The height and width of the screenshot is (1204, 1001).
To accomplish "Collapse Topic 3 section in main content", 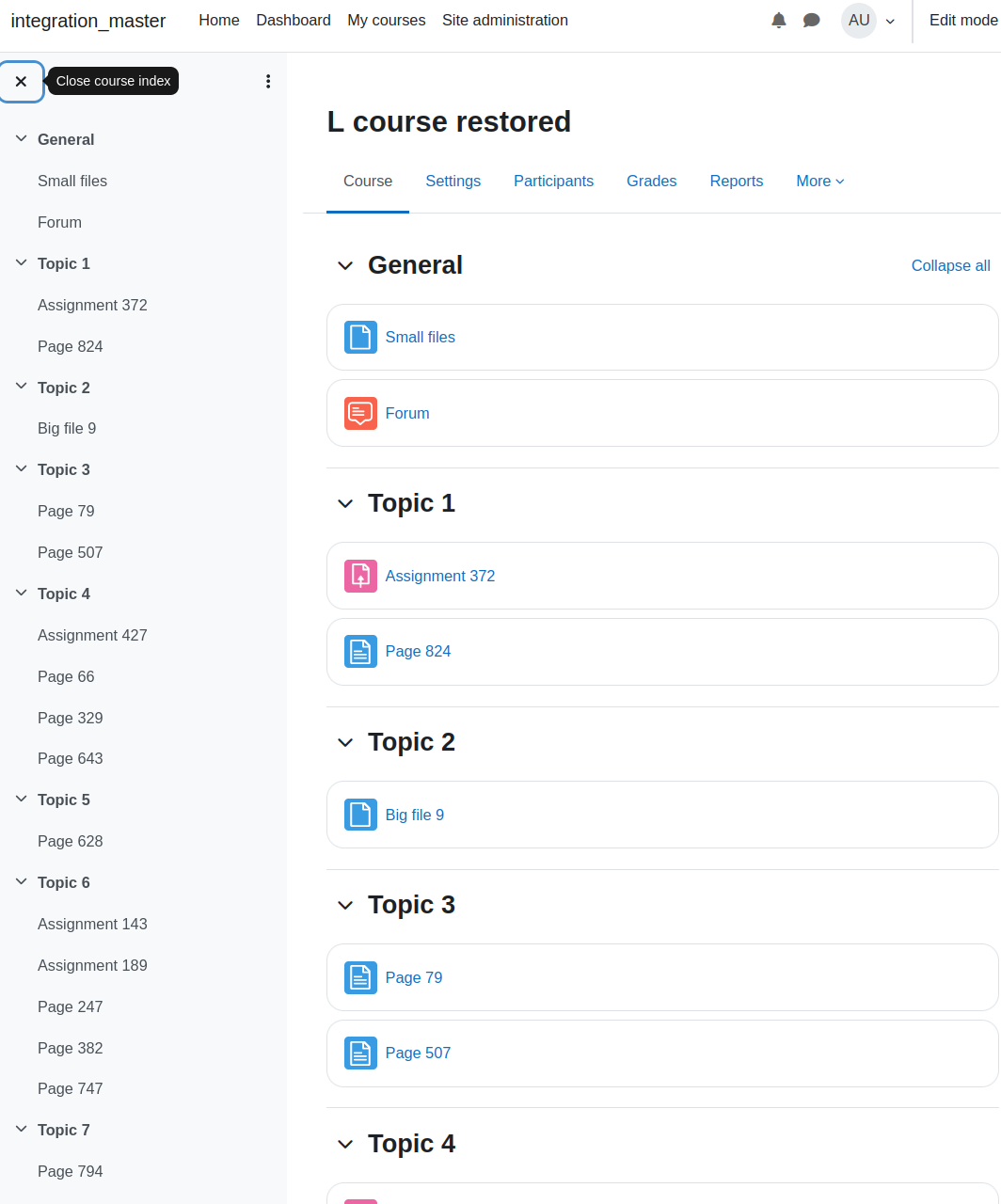I will [345, 906].
